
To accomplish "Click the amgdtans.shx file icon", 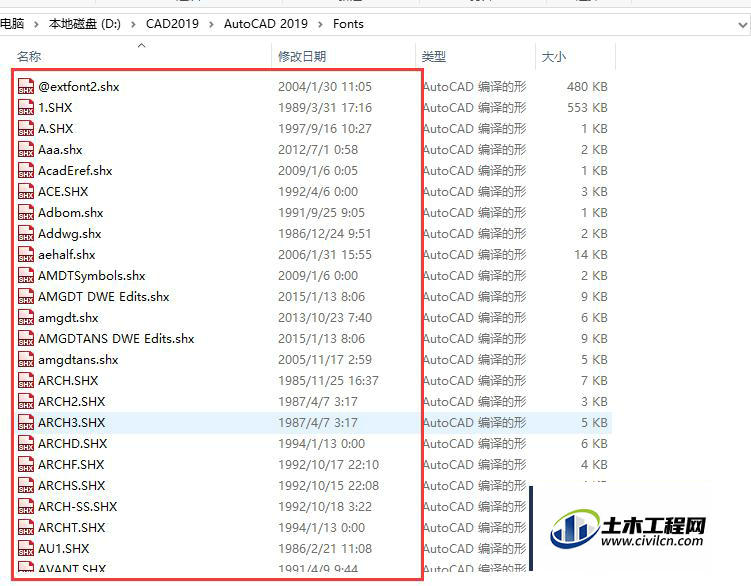I will (x=26, y=360).
